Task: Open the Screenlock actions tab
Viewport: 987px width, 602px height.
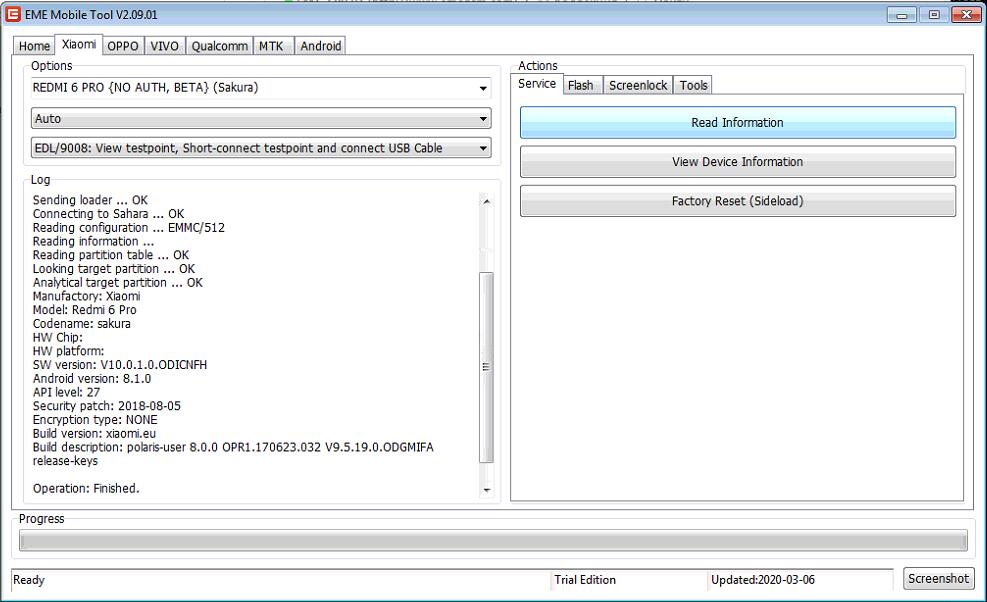Action: 638,85
